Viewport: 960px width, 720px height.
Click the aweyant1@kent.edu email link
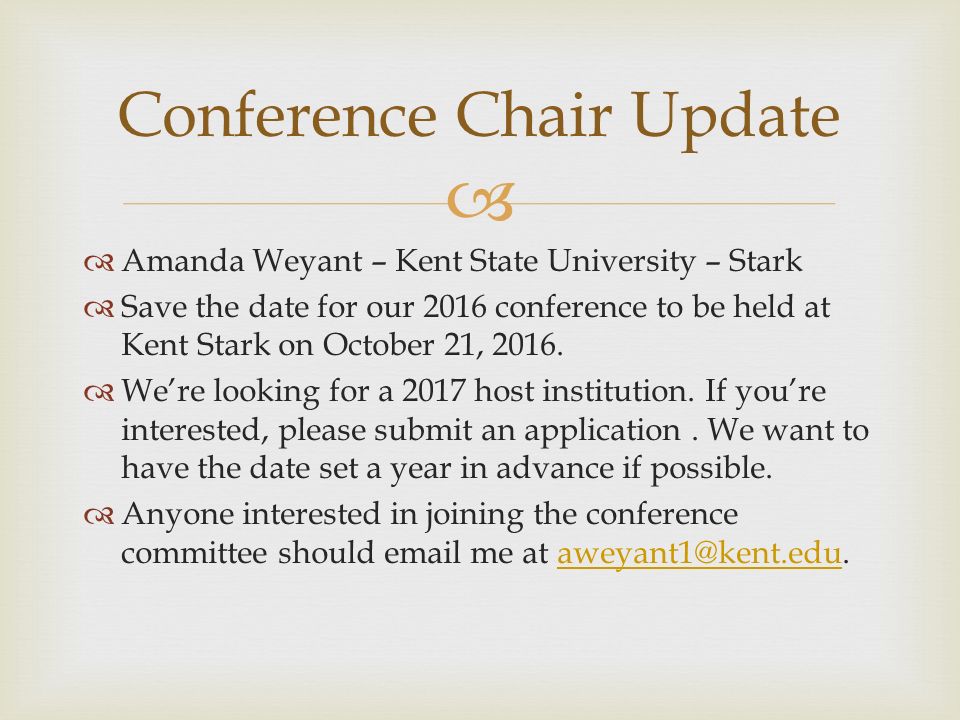[x=699, y=553]
